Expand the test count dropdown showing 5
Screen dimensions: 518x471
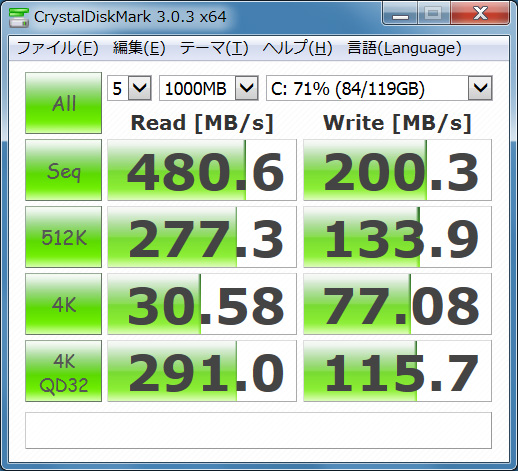pos(129,88)
